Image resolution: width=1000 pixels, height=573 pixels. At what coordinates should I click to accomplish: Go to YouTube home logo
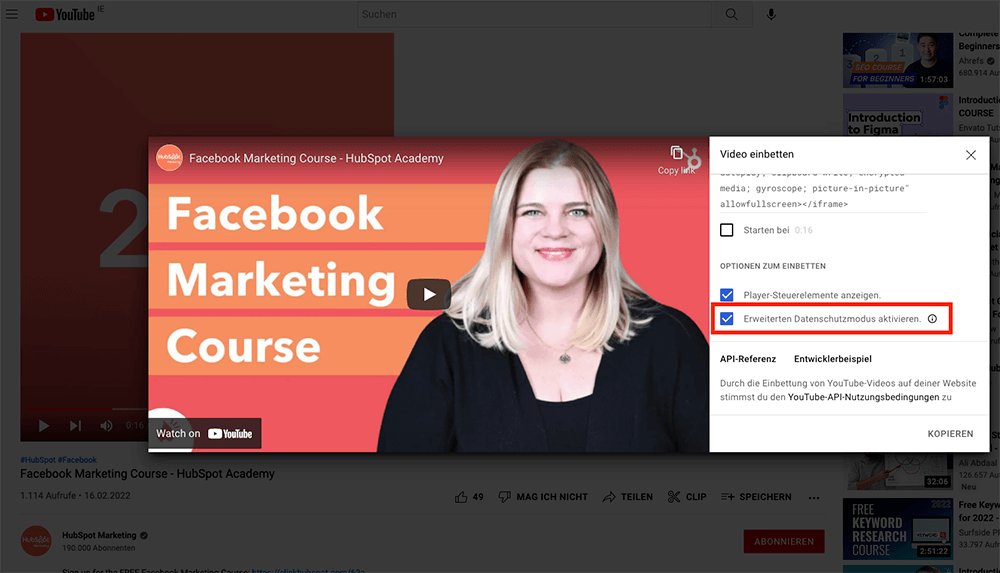(65, 14)
